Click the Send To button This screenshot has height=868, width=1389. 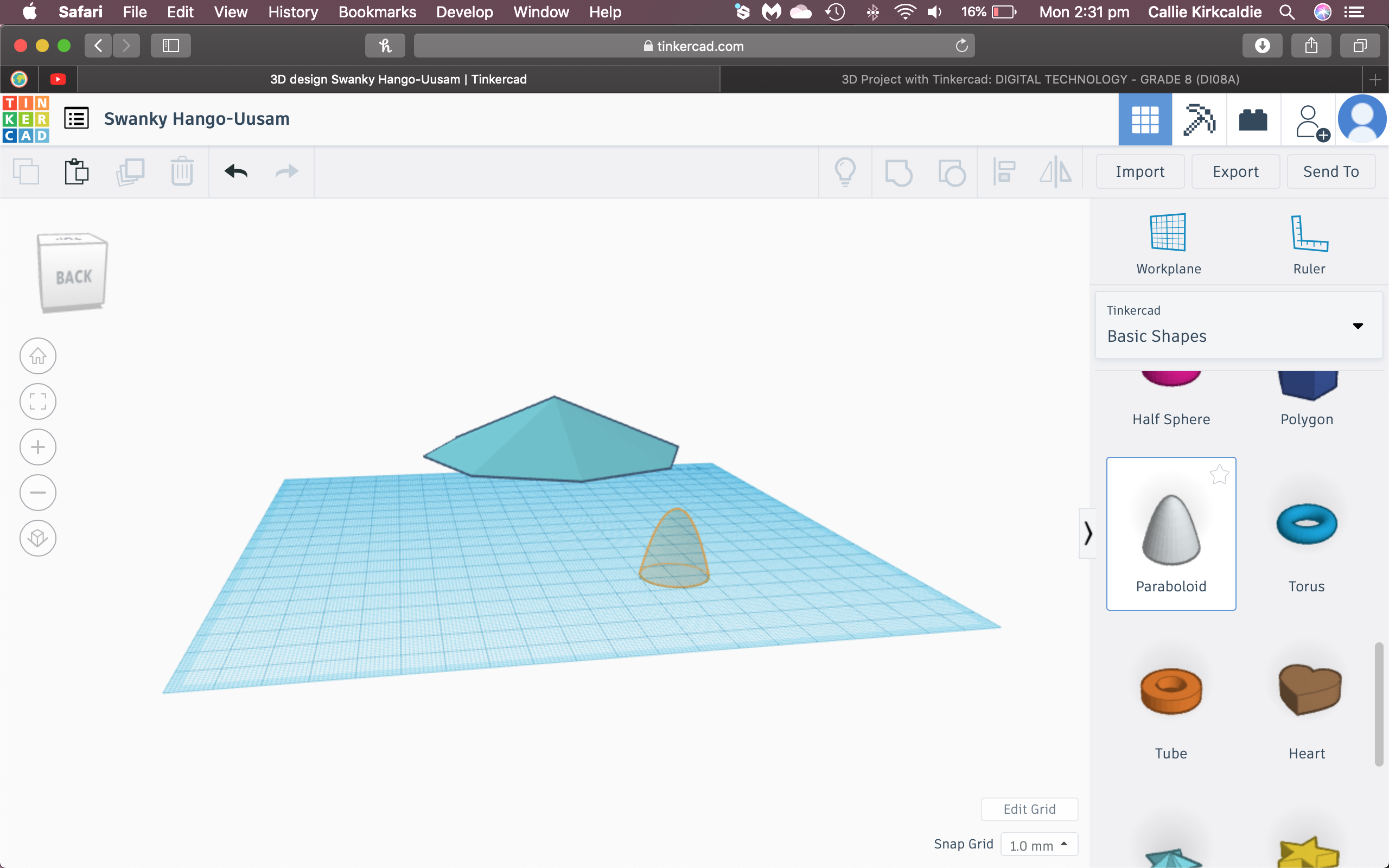pyautogui.click(x=1330, y=171)
